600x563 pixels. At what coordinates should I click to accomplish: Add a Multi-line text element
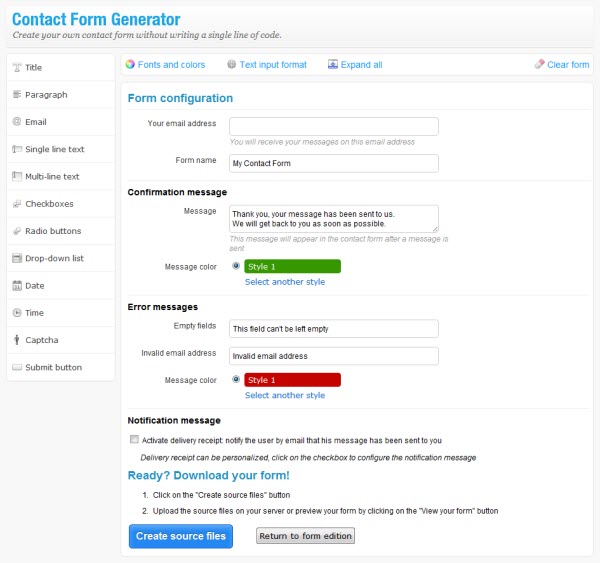61,176
